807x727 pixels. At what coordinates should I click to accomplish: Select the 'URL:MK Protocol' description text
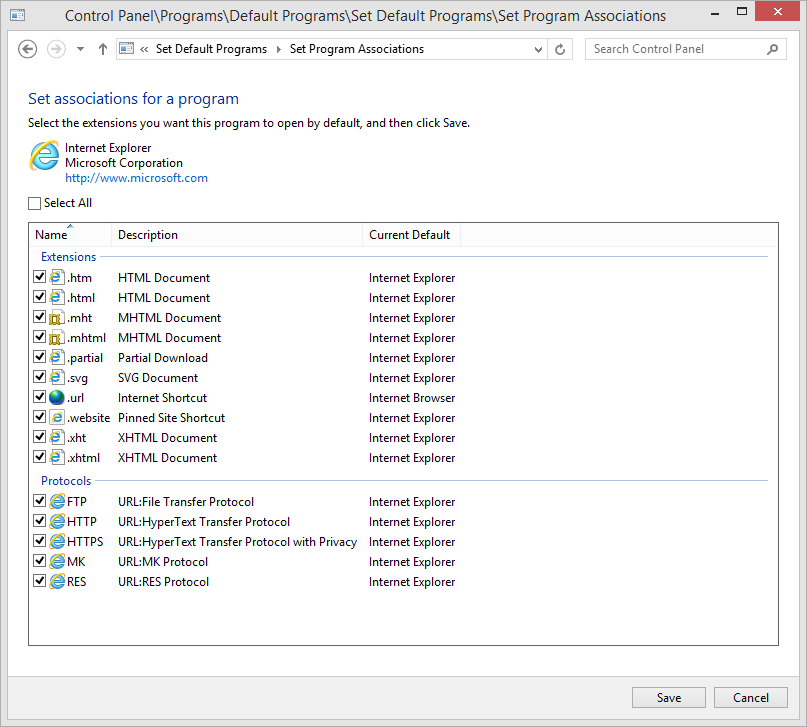point(163,562)
